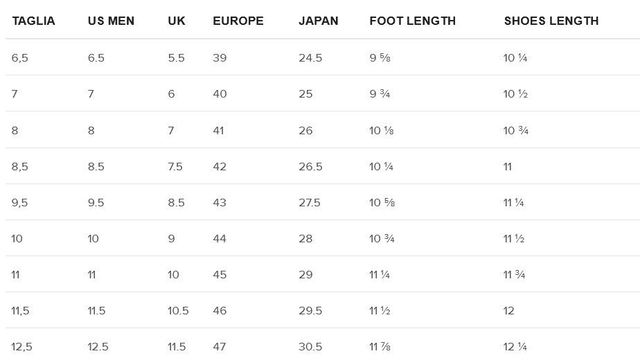
Task: Select the UK column header
Action: (x=176, y=21)
